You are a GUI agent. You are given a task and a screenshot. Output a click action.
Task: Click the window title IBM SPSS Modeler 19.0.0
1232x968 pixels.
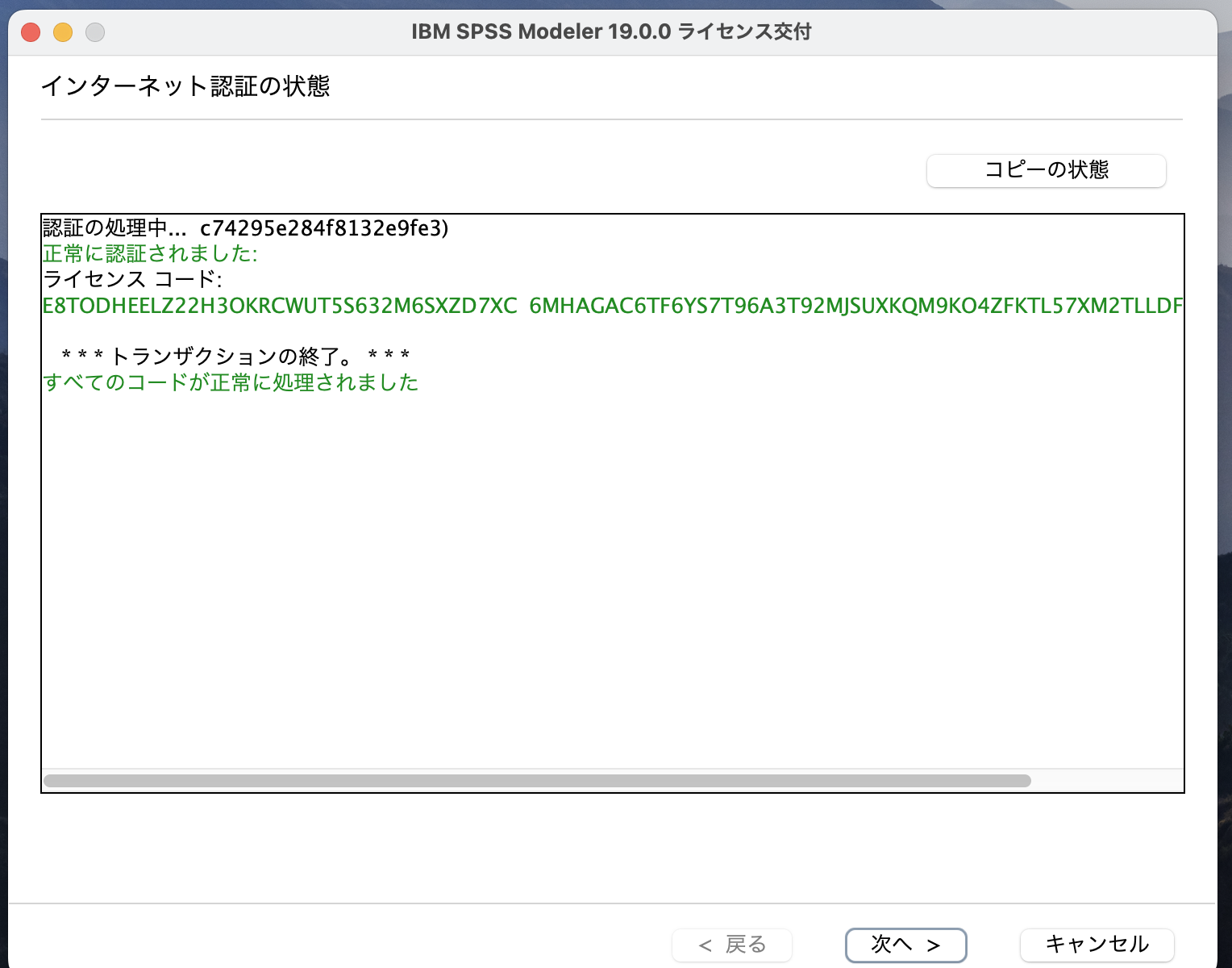point(611,32)
